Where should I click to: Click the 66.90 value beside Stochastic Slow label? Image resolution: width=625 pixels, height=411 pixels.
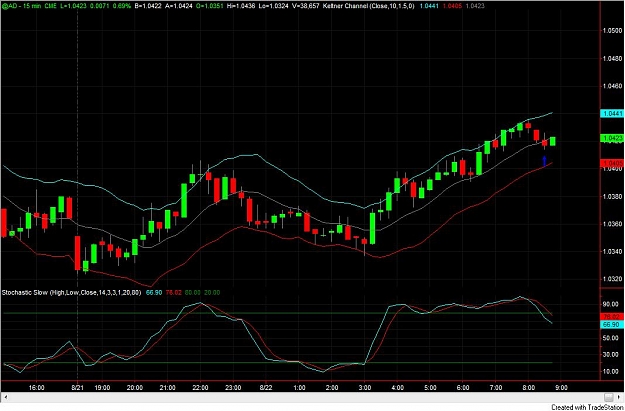click(x=153, y=292)
